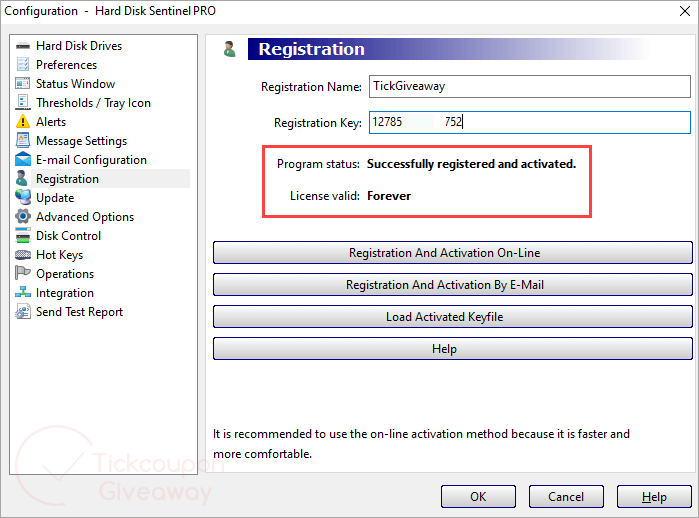699x518 pixels.
Task: Click the Hot Keys keyboard icon
Action: click(x=23, y=255)
